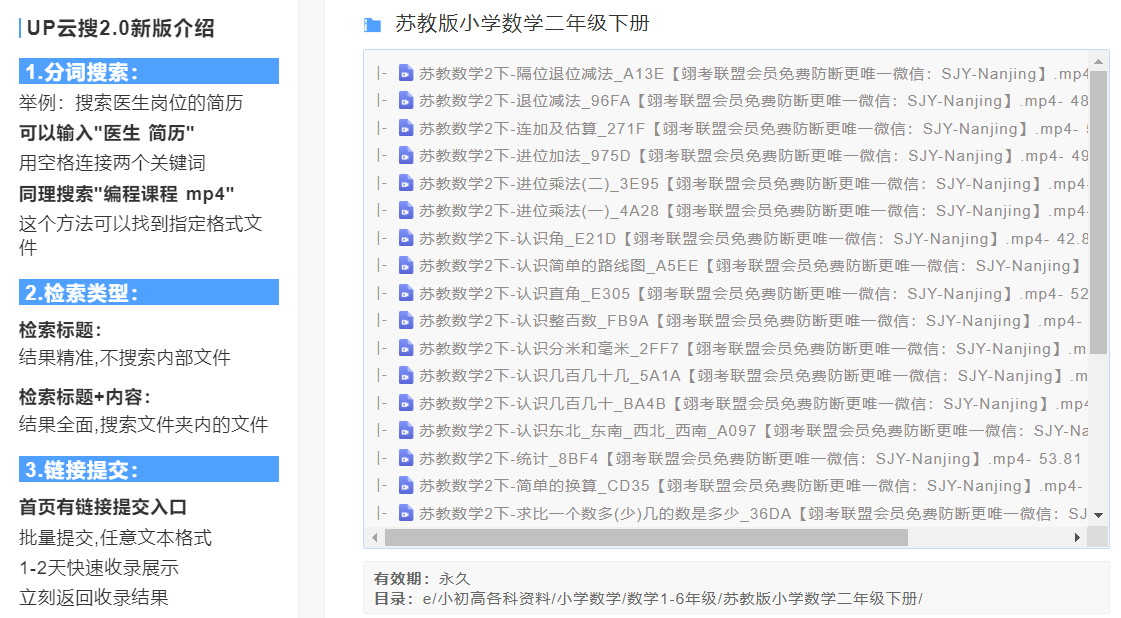Click the horizontal scrollbar left arrow
The width and height of the screenshot is (1121, 618).
click(375, 538)
